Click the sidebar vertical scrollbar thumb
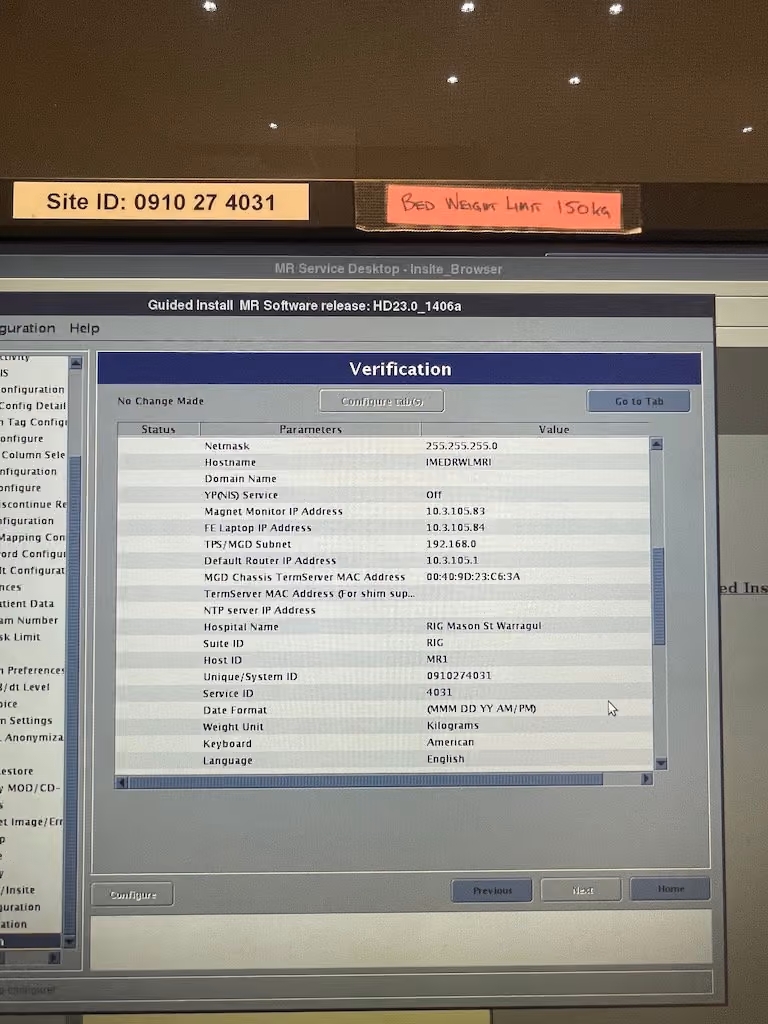This screenshot has width=768, height=1024. (x=72, y=696)
